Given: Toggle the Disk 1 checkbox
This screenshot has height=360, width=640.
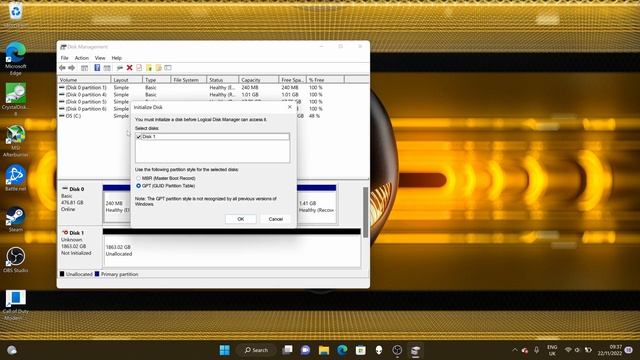Looking at the screenshot, I should click(x=139, y=137).
